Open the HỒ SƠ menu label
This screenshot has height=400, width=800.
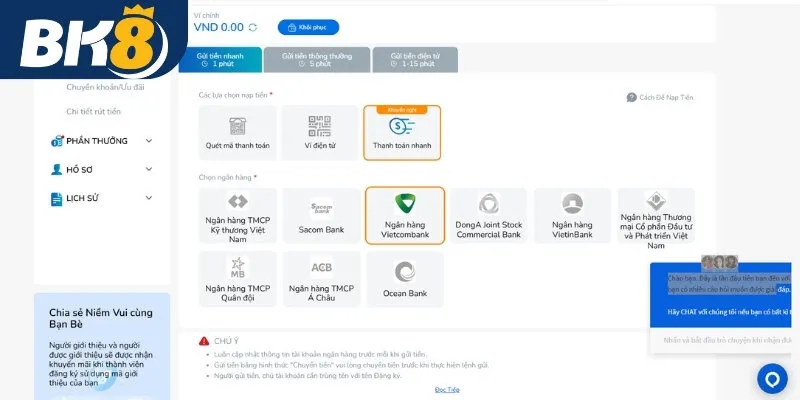point(80,170)
